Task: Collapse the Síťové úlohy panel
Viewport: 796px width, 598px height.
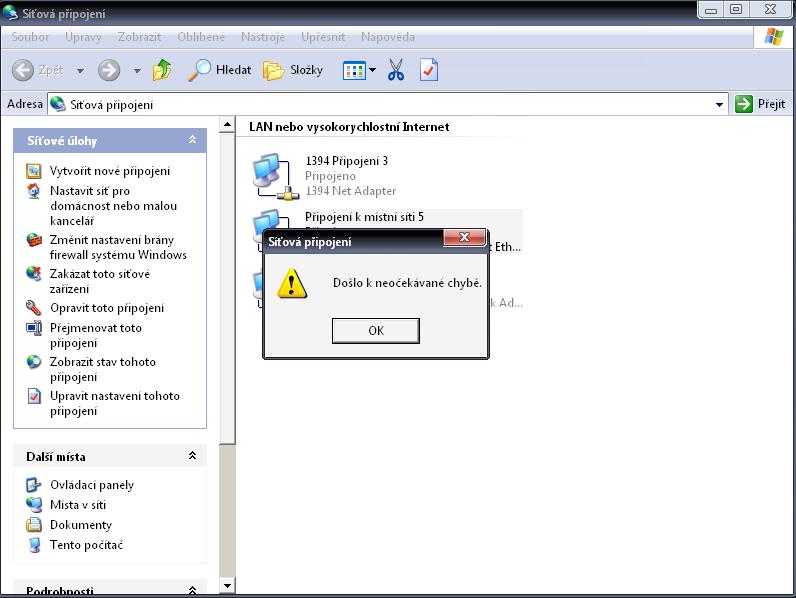Action: [192, 141]
